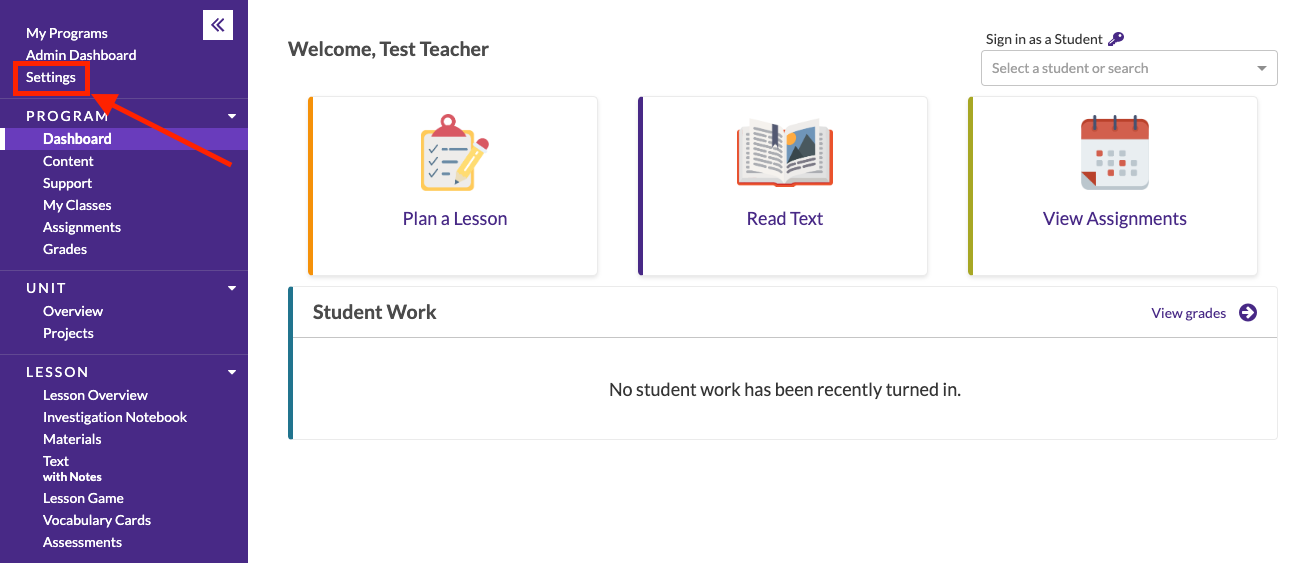The width and height of the screenshot is (1308, 563).
Task: Click the View grades arrow circle icon
Action: click(1248, 313)
